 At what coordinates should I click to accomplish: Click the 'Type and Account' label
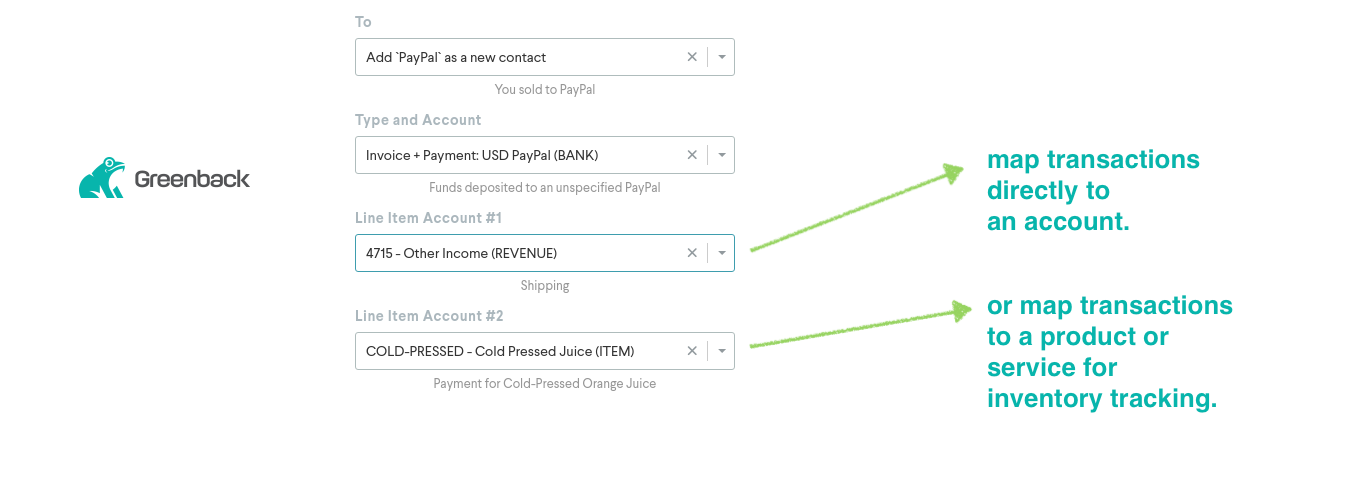pos(418,120)
